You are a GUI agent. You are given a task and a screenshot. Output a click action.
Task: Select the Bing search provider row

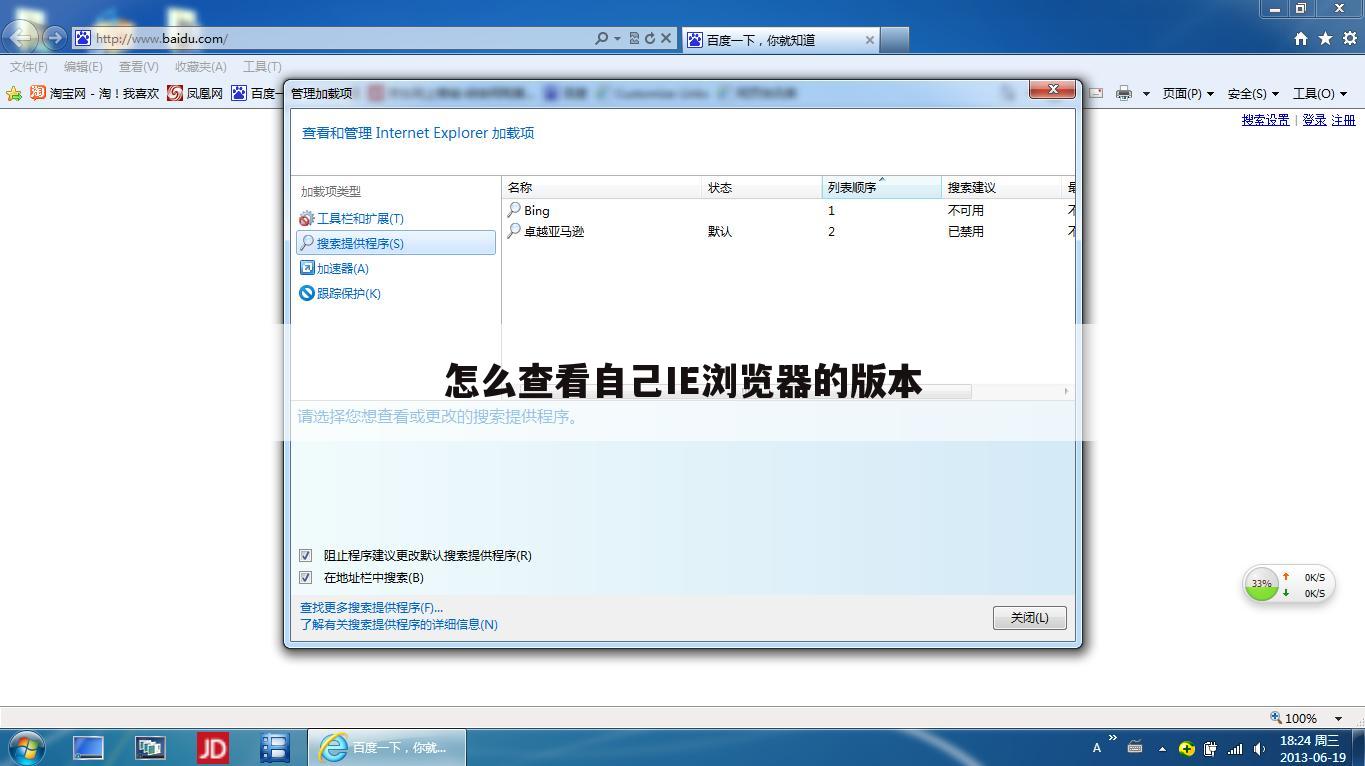(788, 210)
